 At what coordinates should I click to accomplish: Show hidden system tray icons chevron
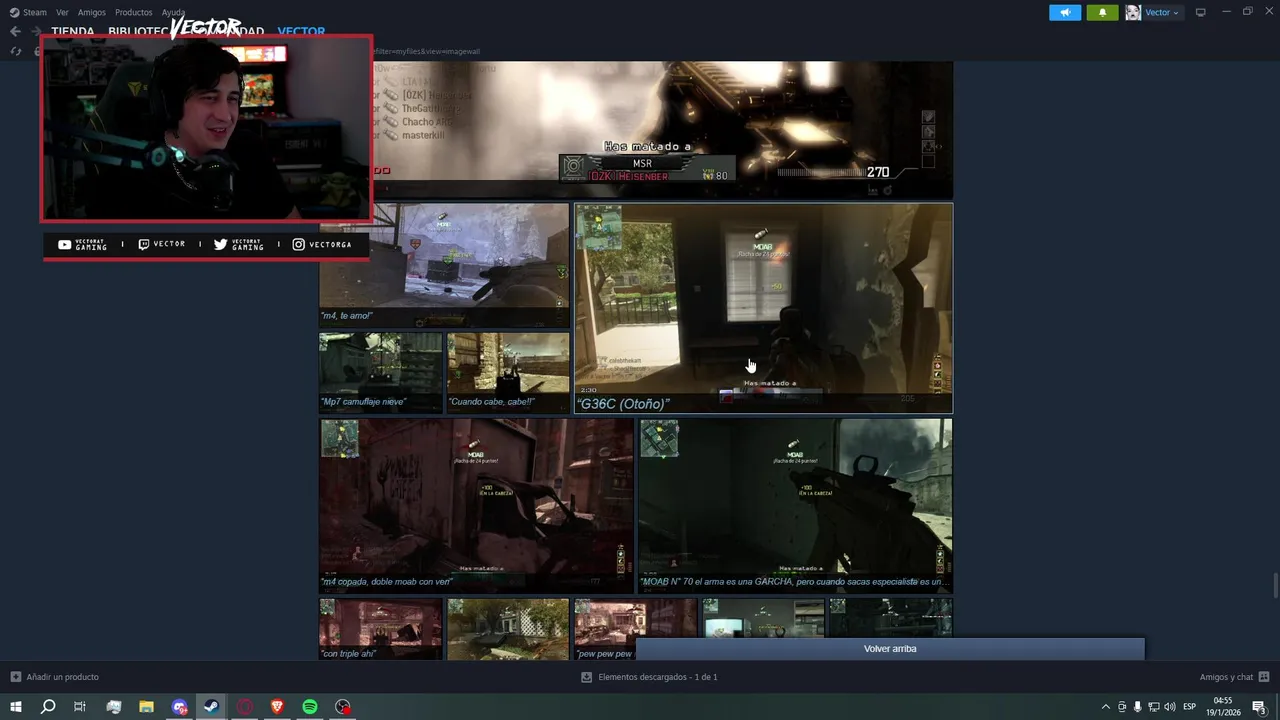1105,707
